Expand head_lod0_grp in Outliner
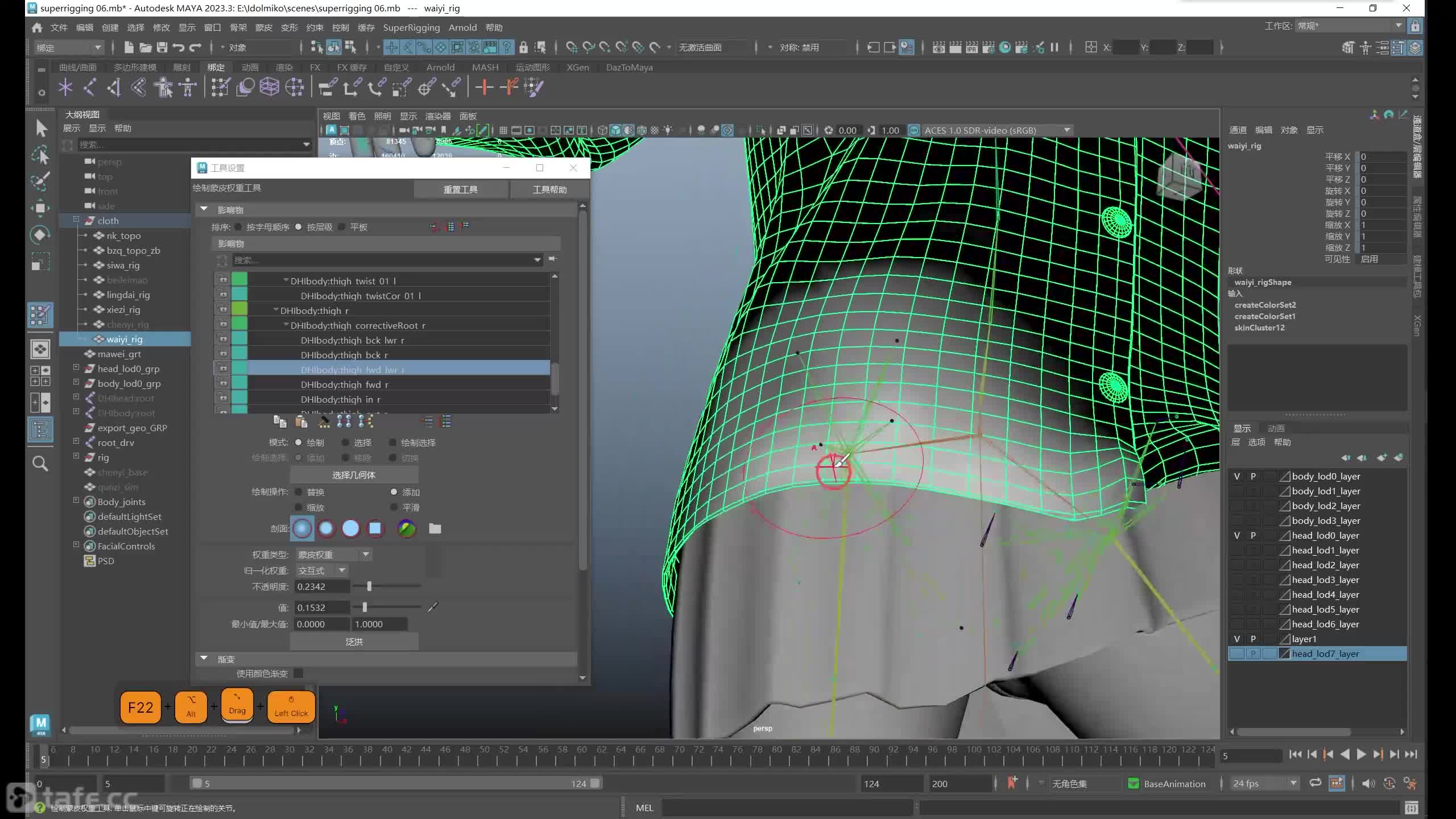The height and width of the screenshot is (819, 1456). [76, 368]
